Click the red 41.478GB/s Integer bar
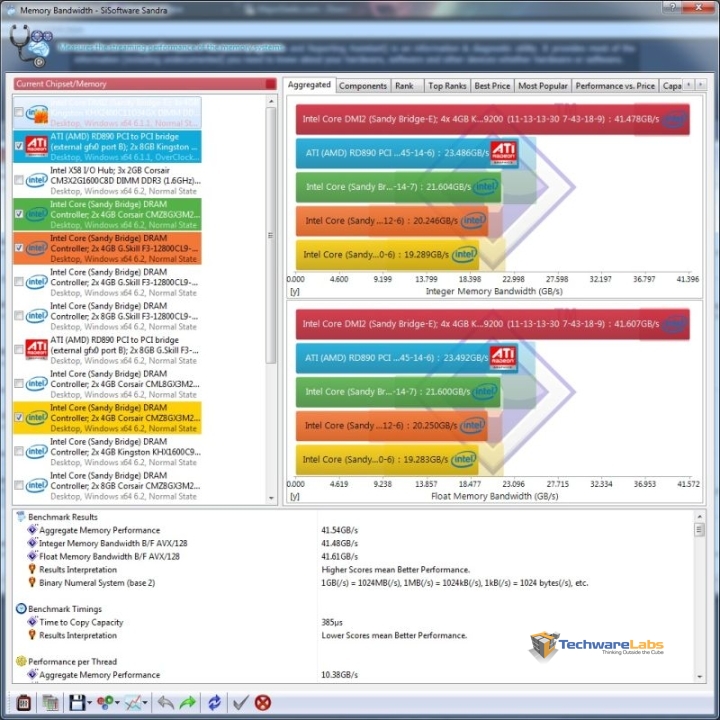Screen dimensions: 720x720 [492, 119]
